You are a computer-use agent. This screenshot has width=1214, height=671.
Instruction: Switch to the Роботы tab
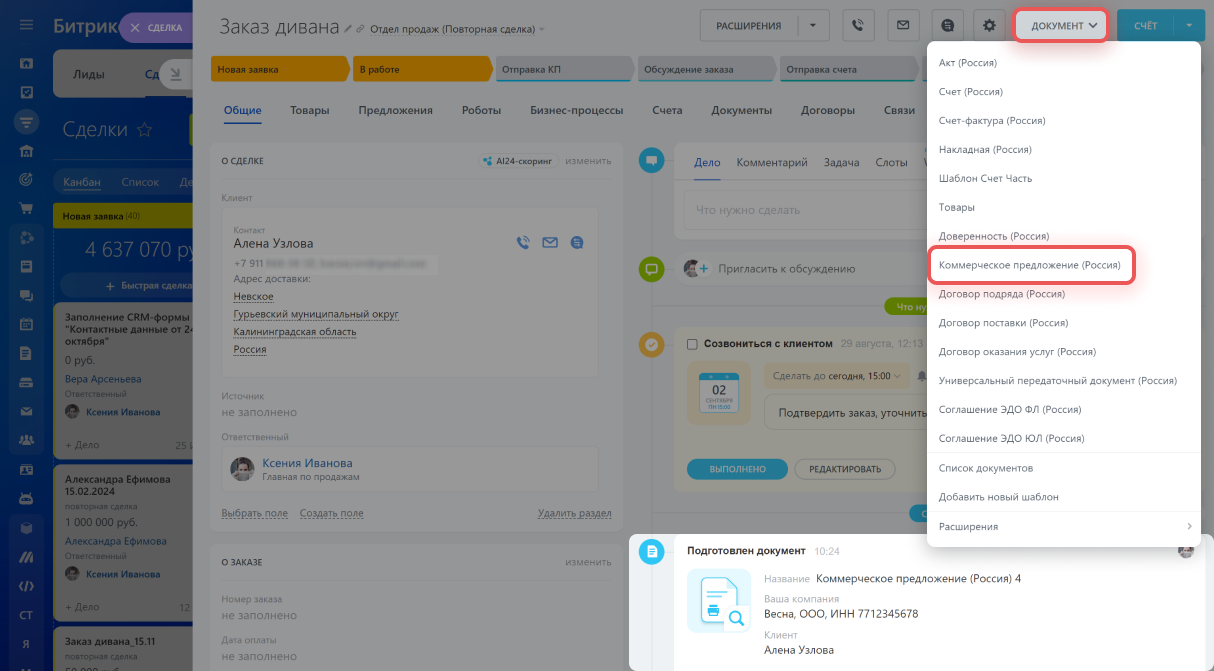(x=481, y=110)
